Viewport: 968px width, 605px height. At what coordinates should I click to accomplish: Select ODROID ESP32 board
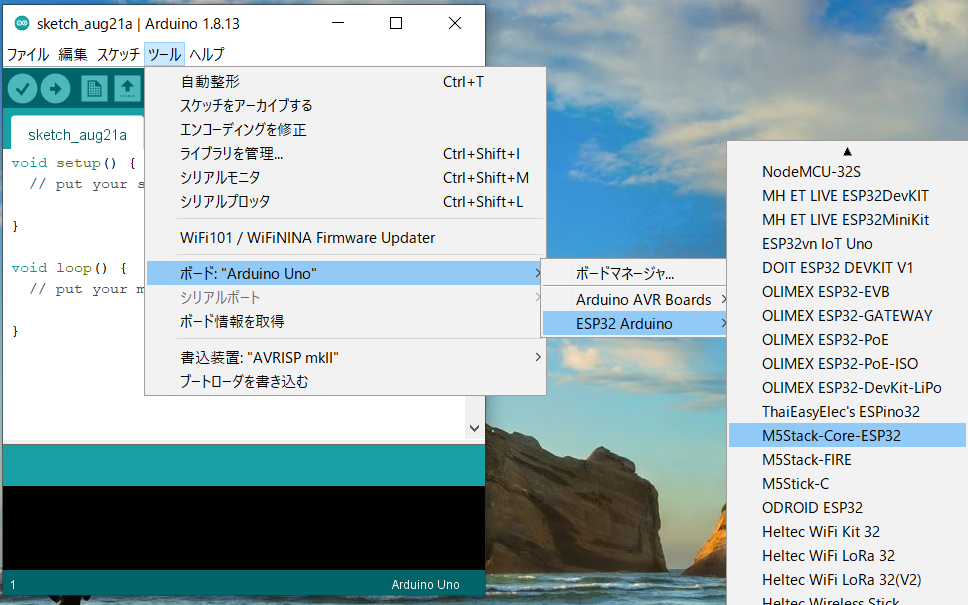pos(847,508)
